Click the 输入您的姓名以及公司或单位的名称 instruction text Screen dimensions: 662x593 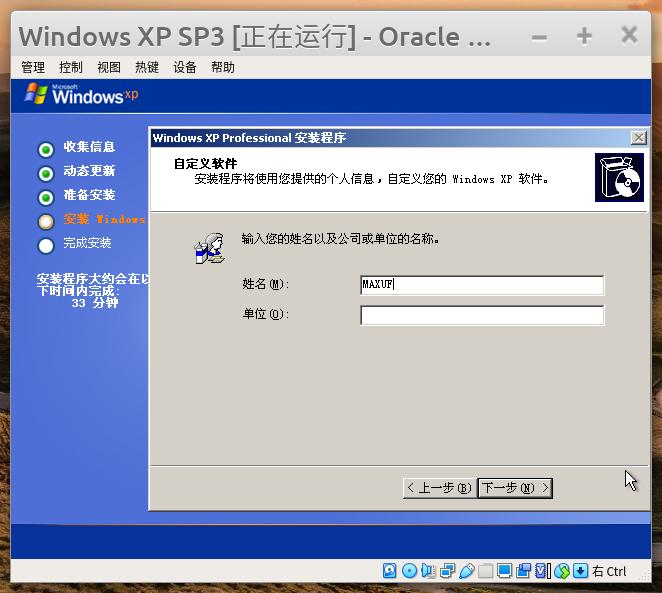coord(340,238)
